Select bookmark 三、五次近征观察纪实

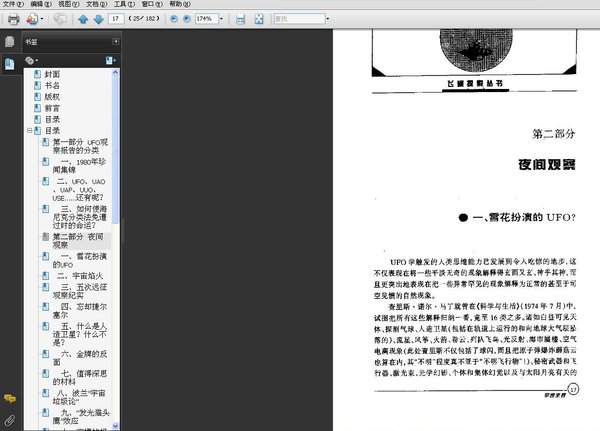point(80,291)
